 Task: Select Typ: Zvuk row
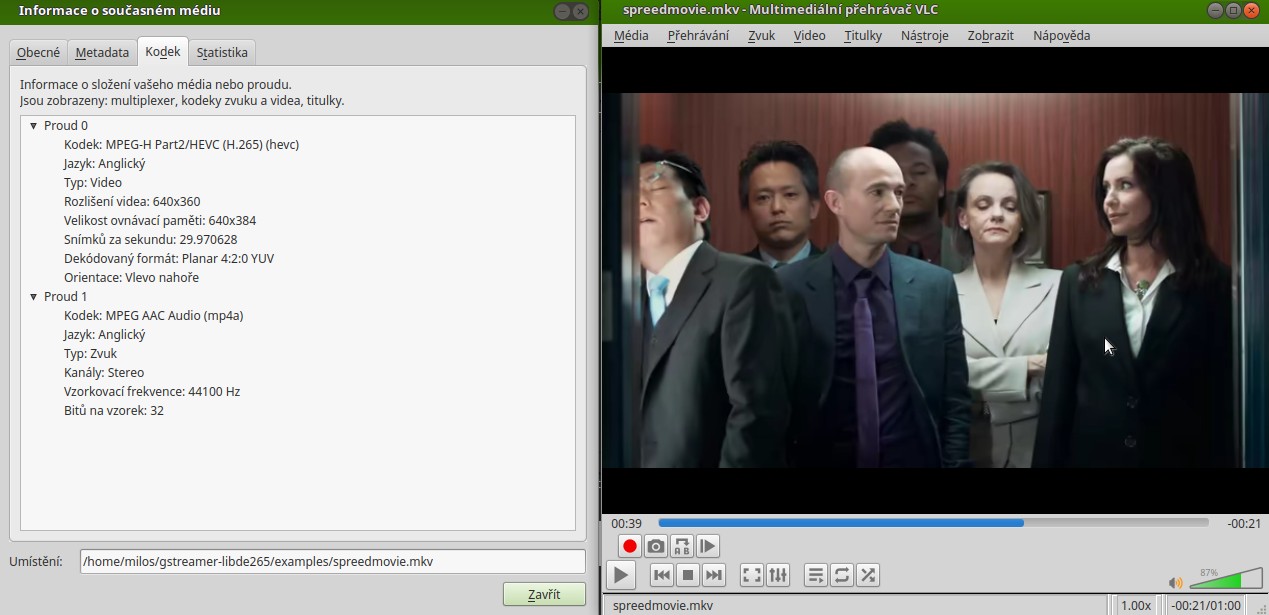pos(90,354)
